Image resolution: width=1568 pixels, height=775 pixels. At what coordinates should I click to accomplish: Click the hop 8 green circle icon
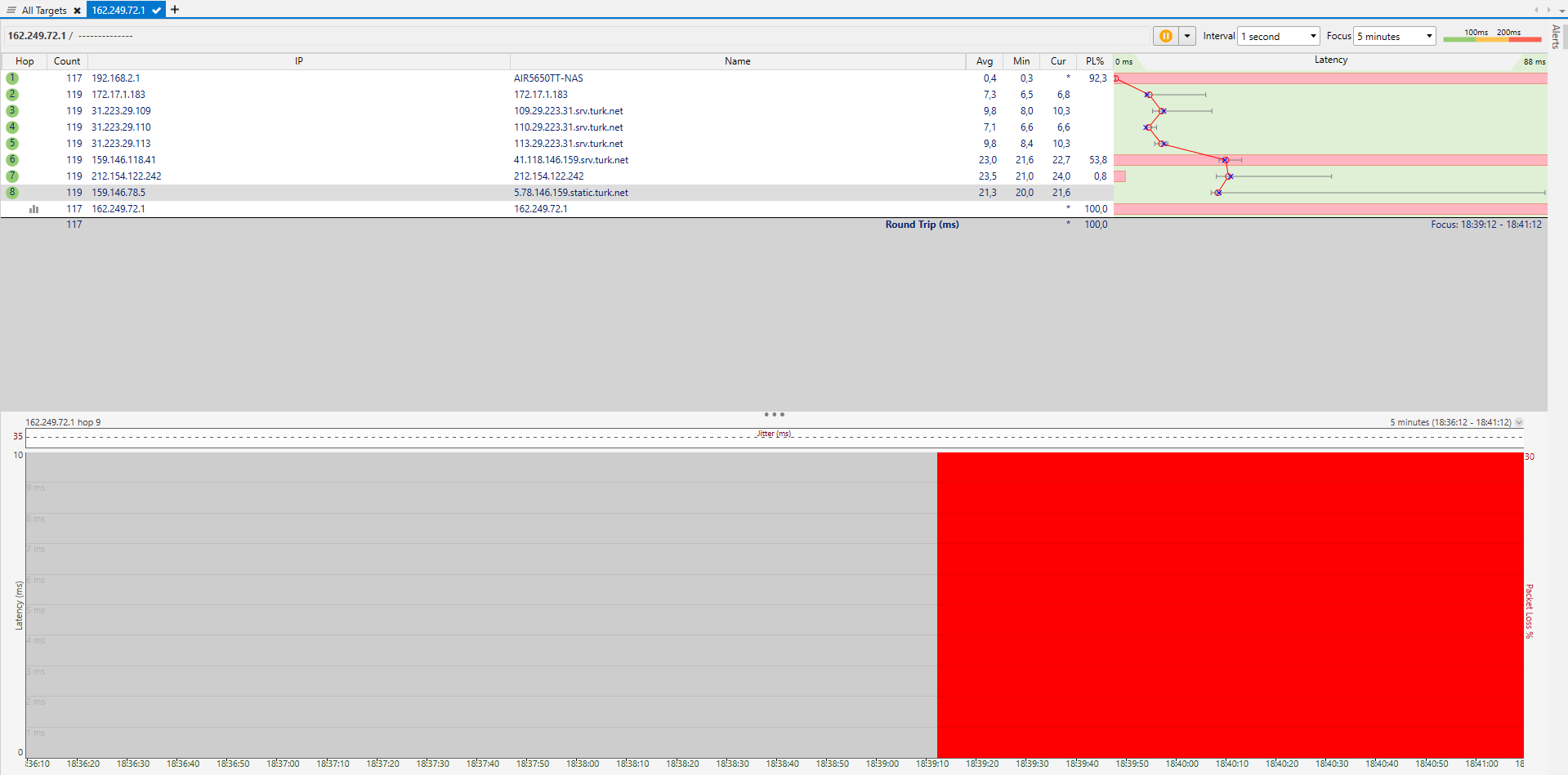(12, 193)
